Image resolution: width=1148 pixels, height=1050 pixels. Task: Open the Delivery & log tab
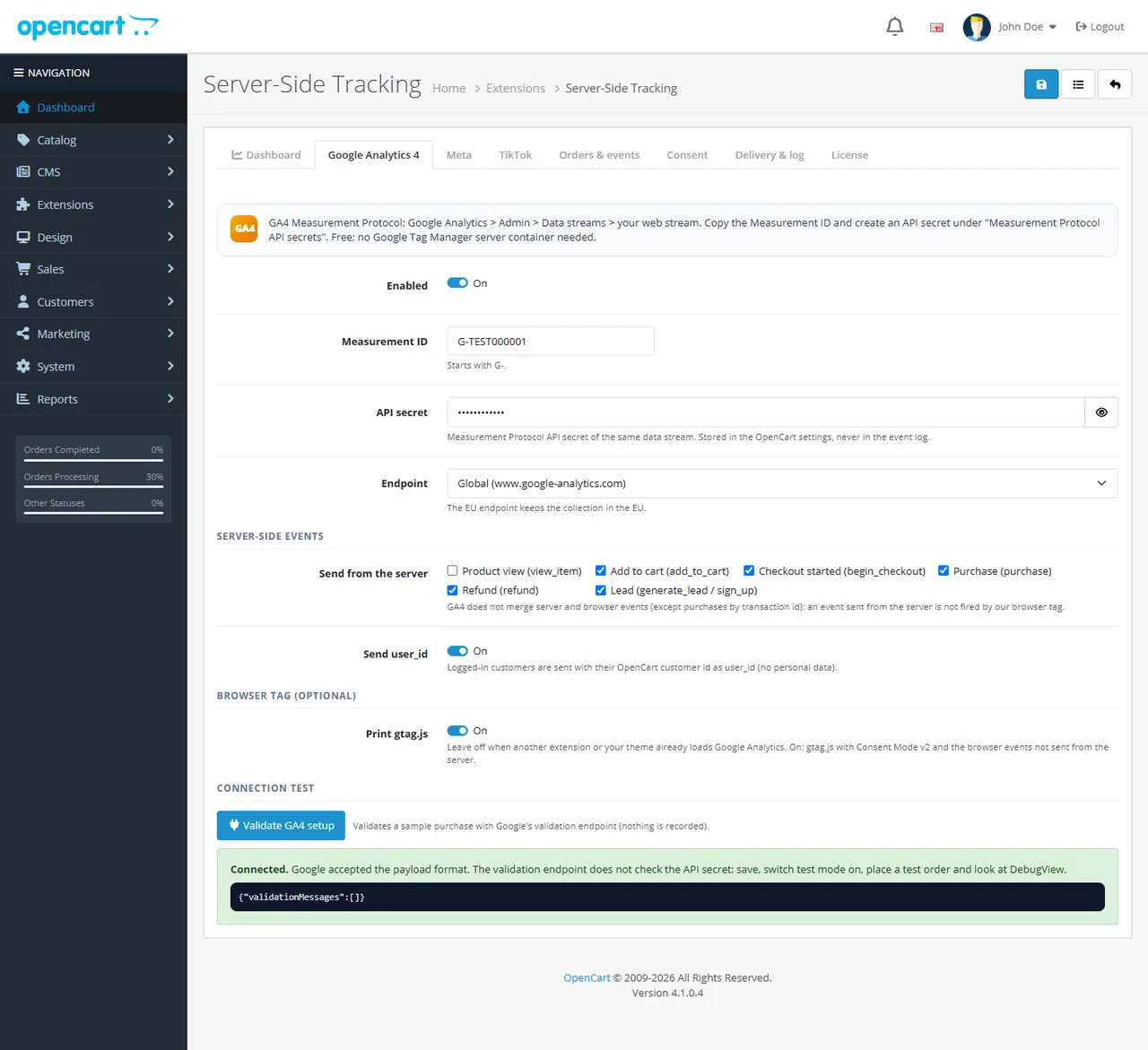point(770,155)
